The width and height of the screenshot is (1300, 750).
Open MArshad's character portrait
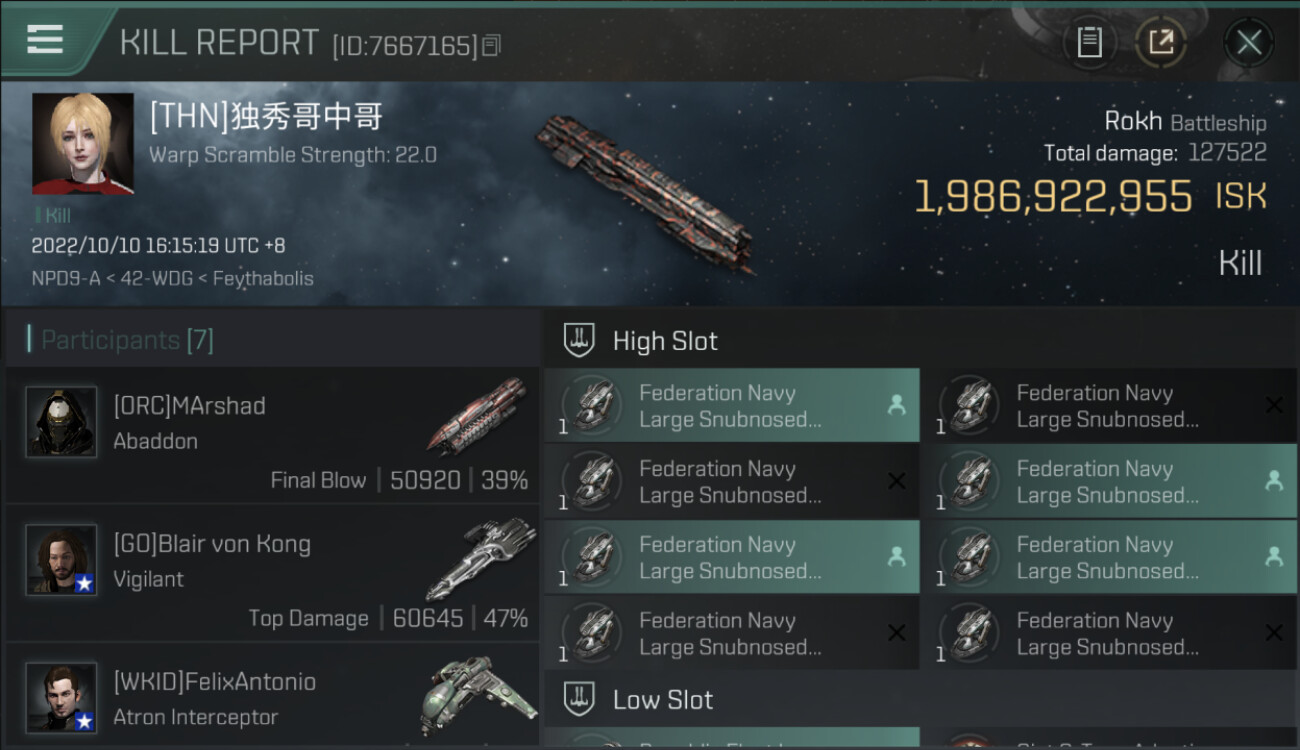(61, 422)
